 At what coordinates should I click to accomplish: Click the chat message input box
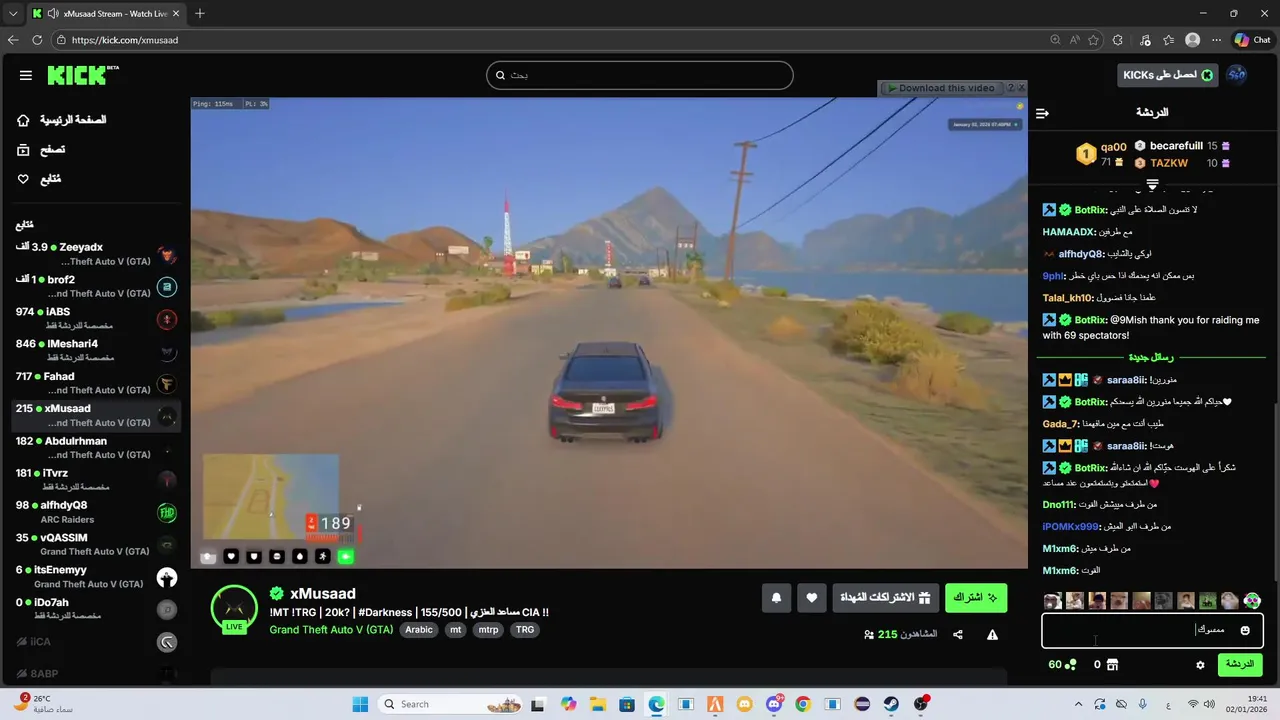point(1152,630)
